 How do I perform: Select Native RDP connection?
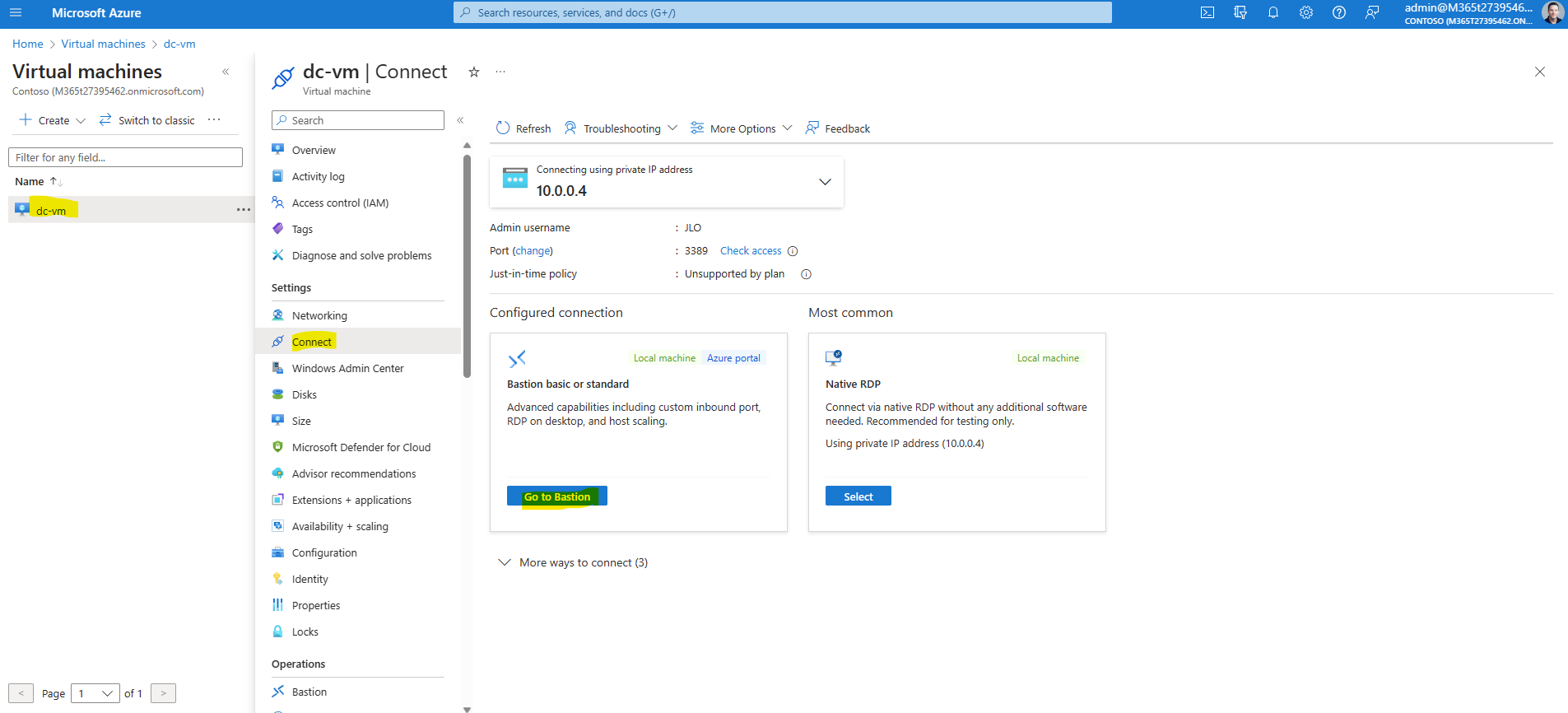[858, 496]
